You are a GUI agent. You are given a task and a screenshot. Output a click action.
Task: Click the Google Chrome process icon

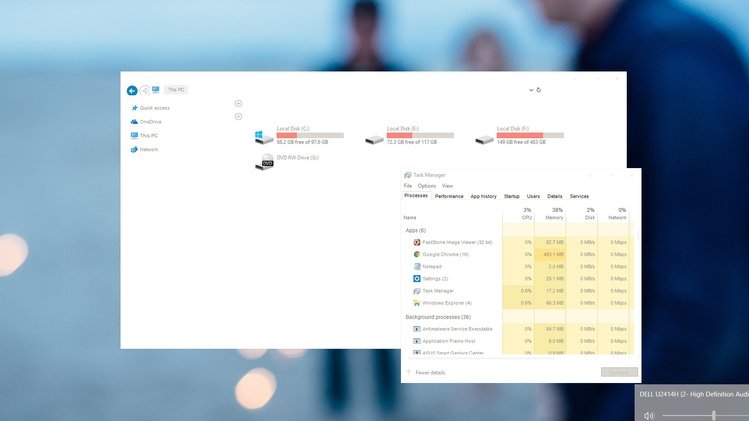click(417, 254)
